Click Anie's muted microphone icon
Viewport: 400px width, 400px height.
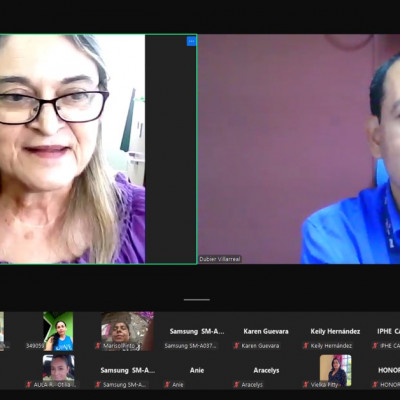tap(167, 385)
